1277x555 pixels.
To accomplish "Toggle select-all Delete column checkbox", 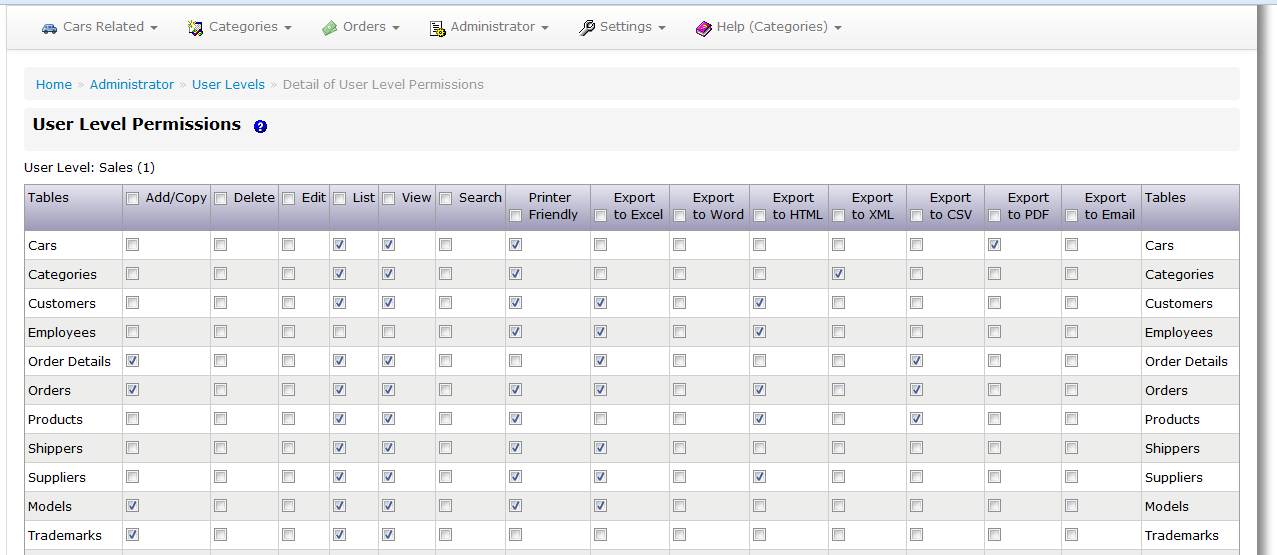I will click(221, 198).
